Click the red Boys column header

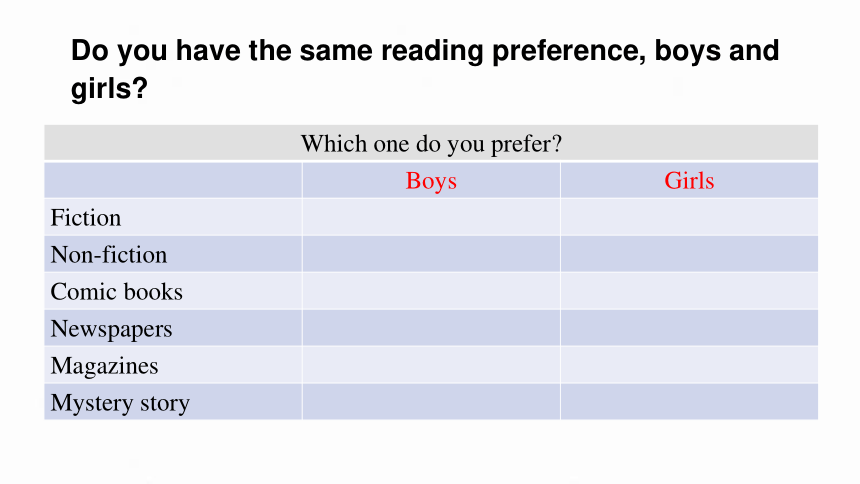point(431,181)
